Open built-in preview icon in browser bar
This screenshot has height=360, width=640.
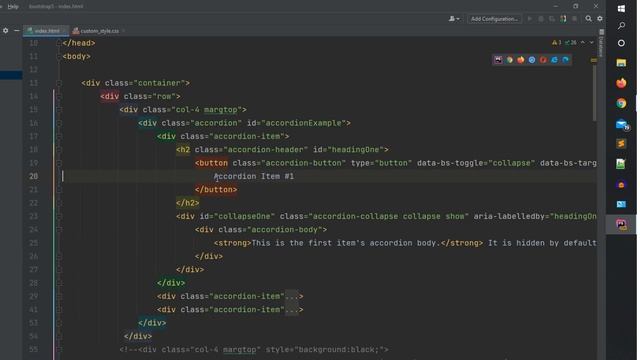[498, 60]
